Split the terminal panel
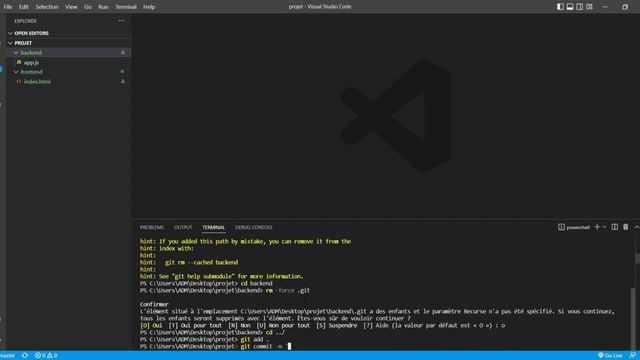 click(615, 227)
